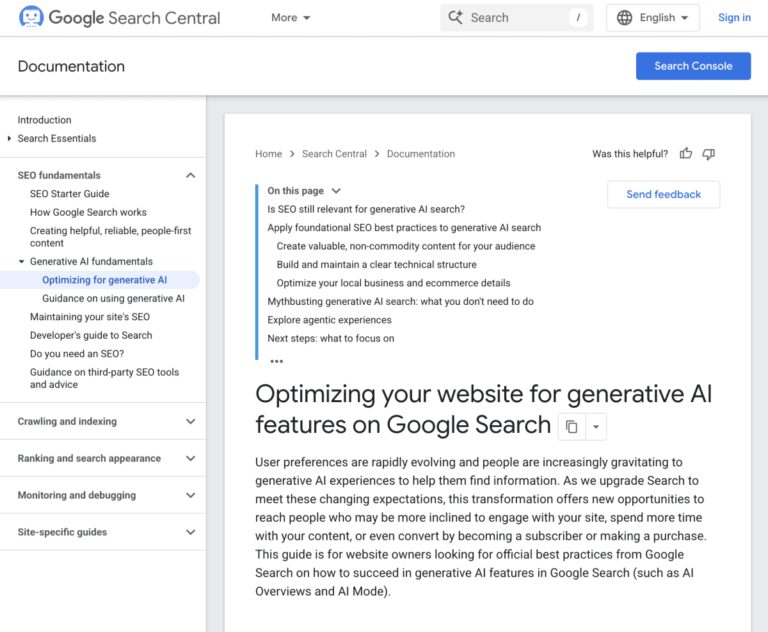Open How Google Search works page
The image size is (768, 632).
(88, 212)
